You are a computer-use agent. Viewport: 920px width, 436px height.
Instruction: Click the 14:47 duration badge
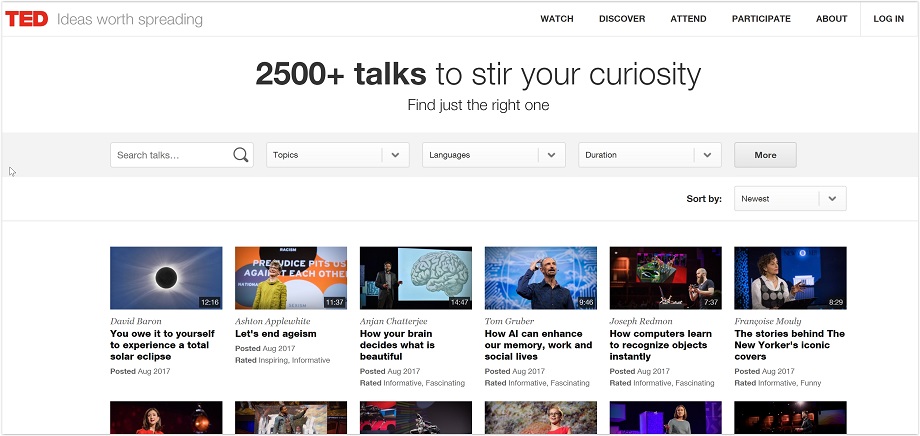point(459,302)
